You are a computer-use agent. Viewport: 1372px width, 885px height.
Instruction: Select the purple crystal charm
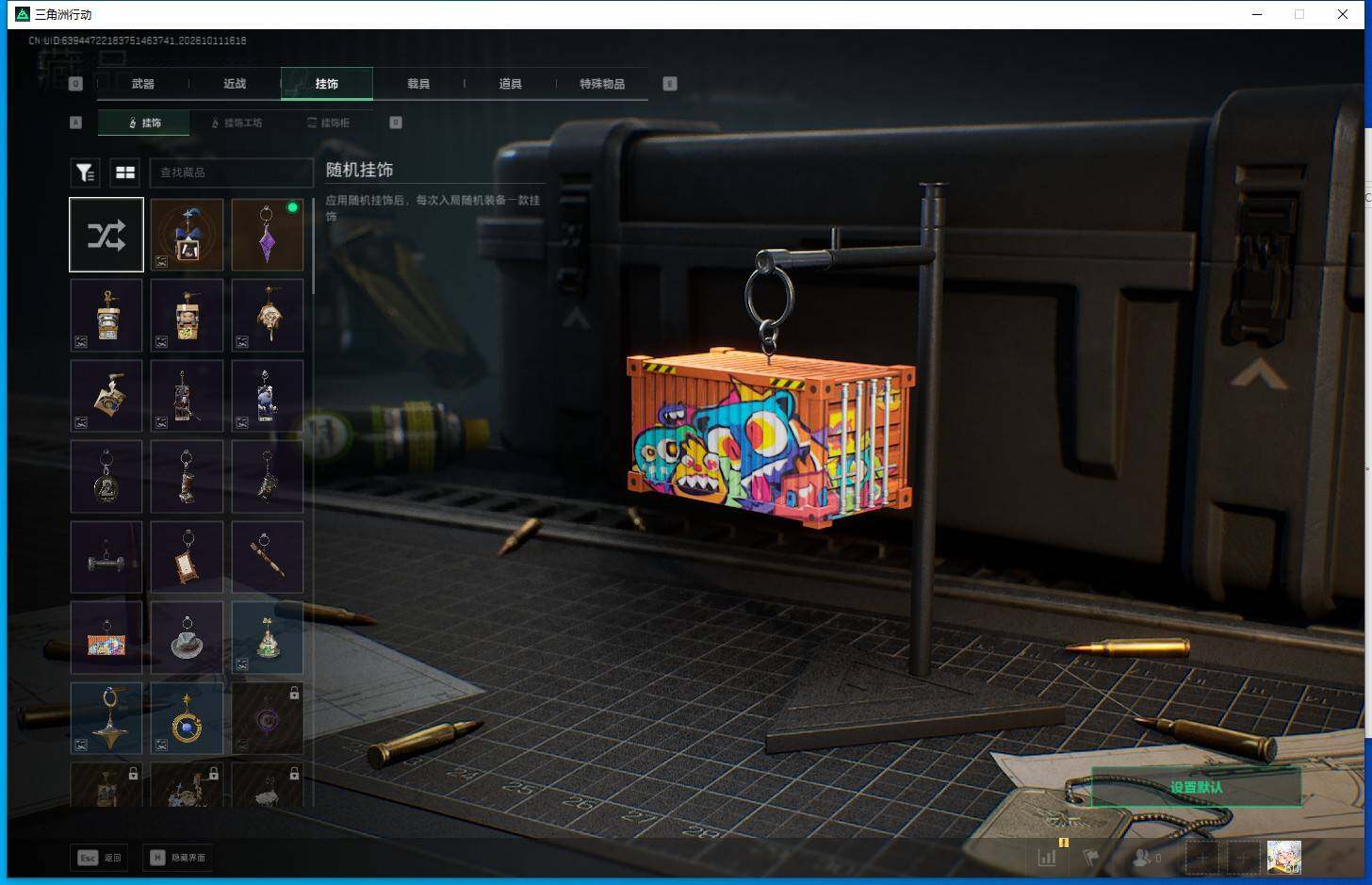point(268,235)
